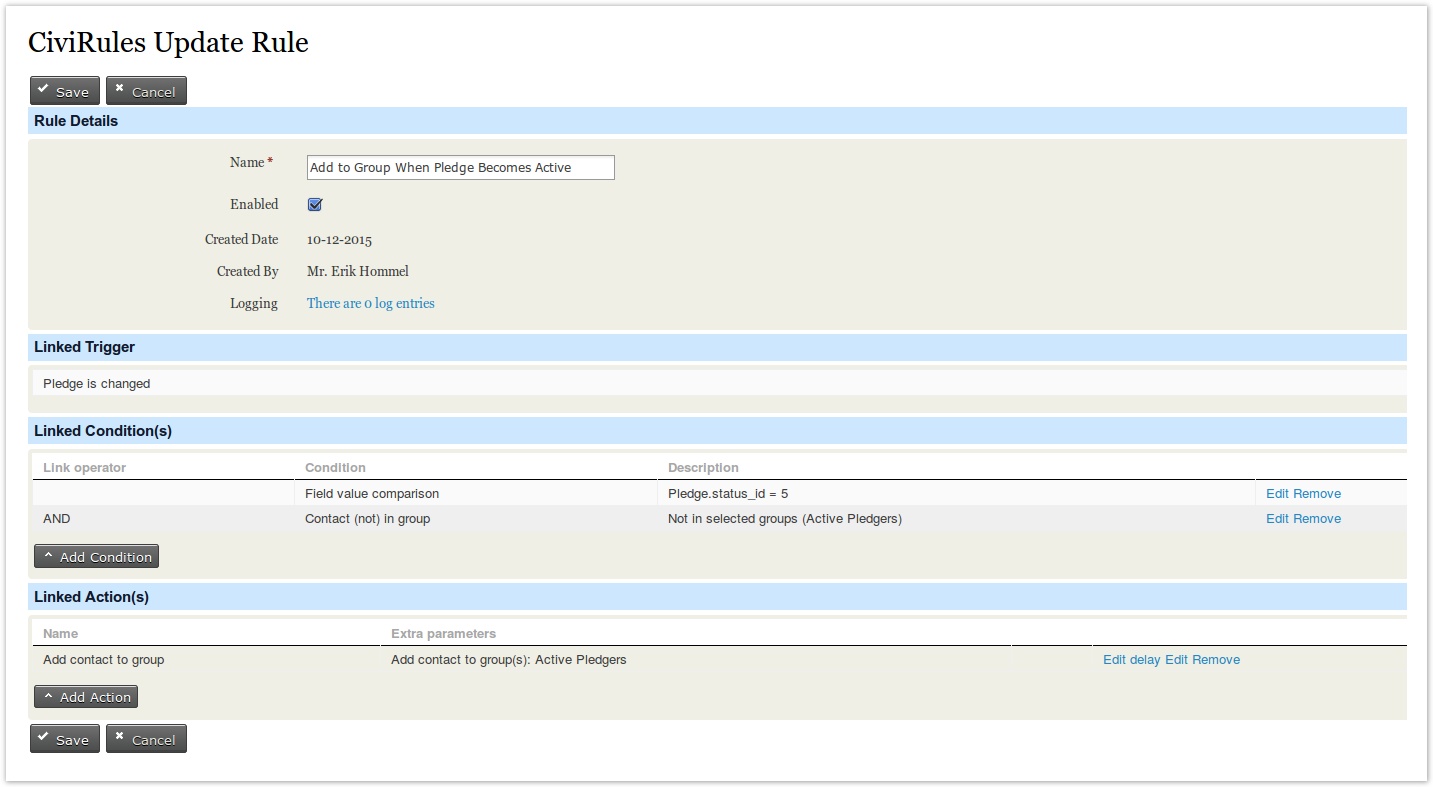Select the Pledge is changed trigger row

(97, 383)
